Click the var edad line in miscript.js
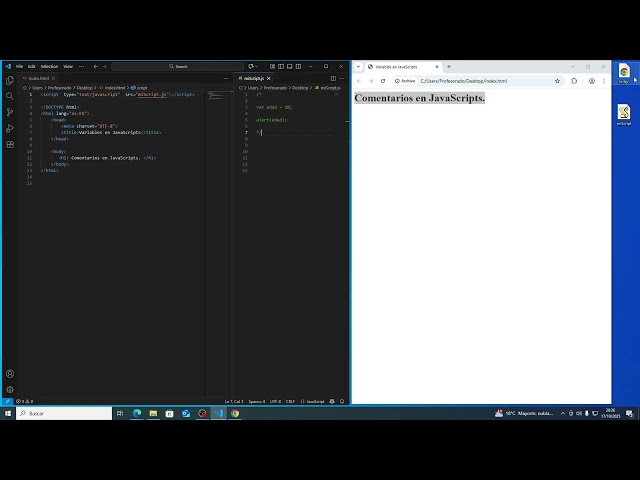Viewport: 640px width, 480px height. (274, 107)
